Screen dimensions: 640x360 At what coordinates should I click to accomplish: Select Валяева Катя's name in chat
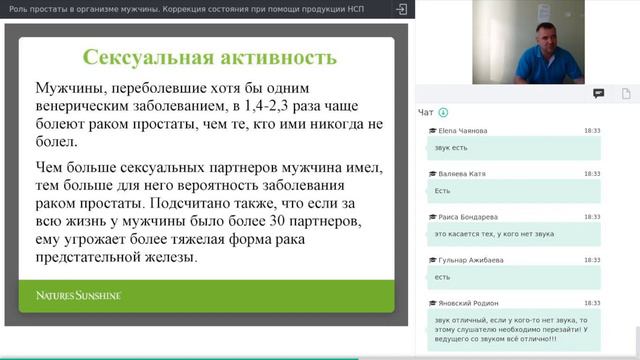[462, 174]
